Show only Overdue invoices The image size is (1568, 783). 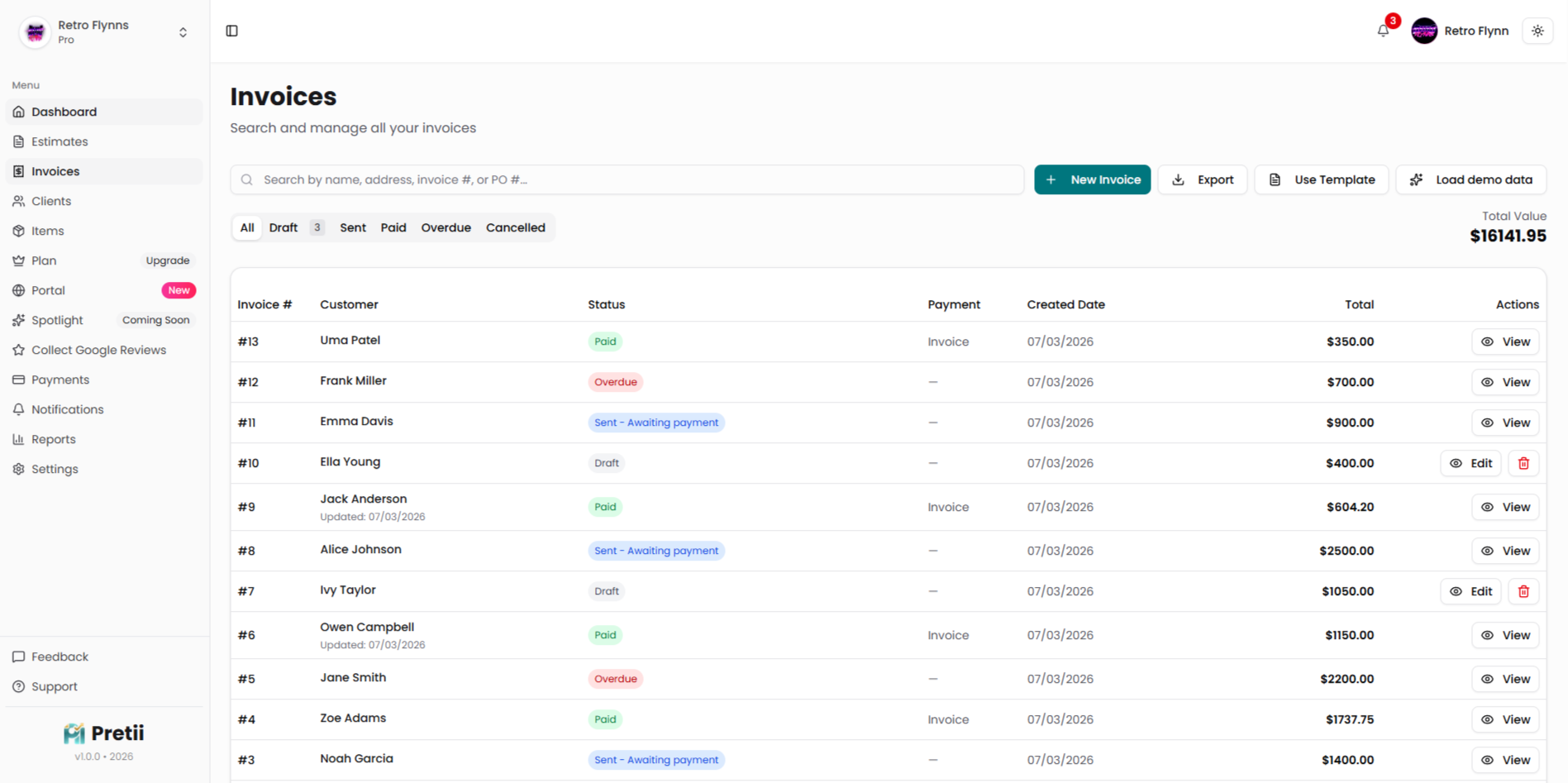coord(446,227)
